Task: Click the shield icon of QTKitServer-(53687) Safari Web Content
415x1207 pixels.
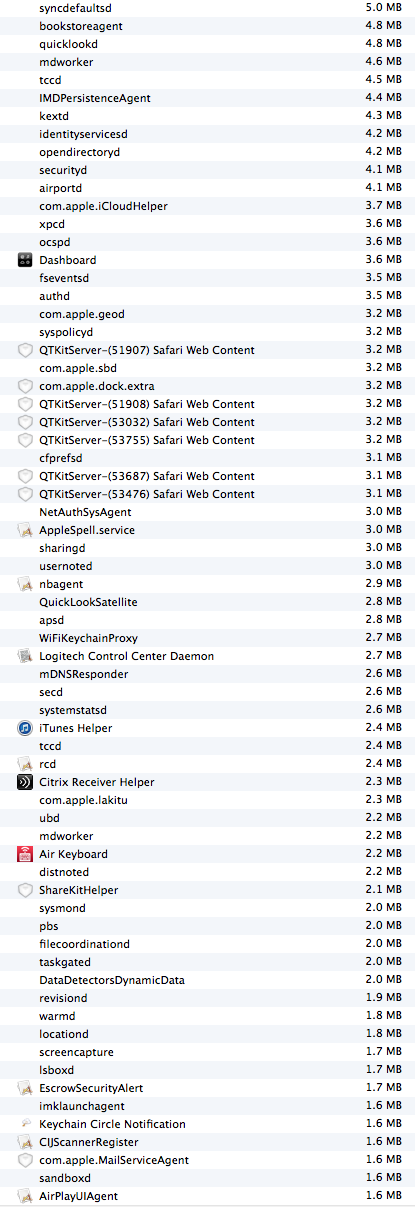Action: point(26,476)
